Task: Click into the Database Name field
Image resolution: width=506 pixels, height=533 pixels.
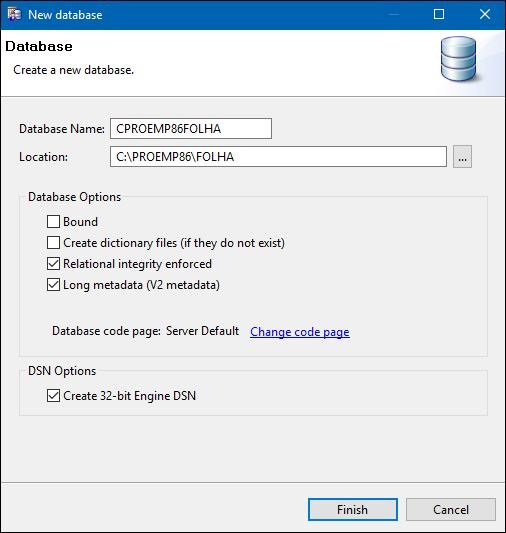Action: tap(191, 128)
